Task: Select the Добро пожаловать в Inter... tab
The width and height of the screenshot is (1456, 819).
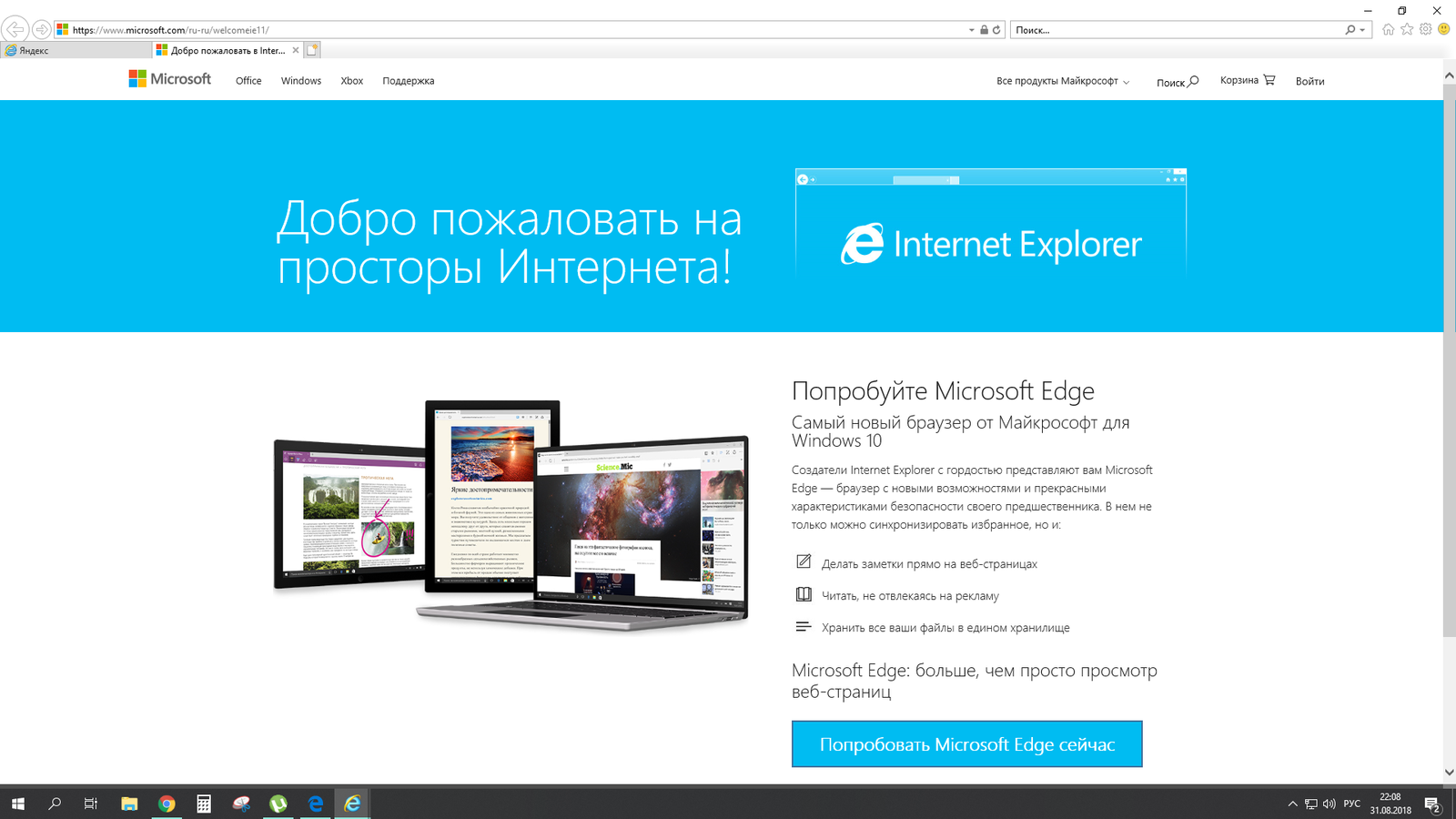Action: click(227, 50)
